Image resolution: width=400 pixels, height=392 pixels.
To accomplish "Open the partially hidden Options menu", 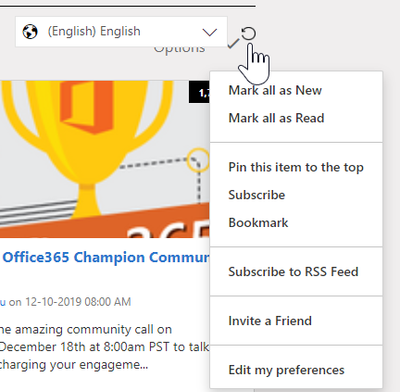I will pos(179,49).
